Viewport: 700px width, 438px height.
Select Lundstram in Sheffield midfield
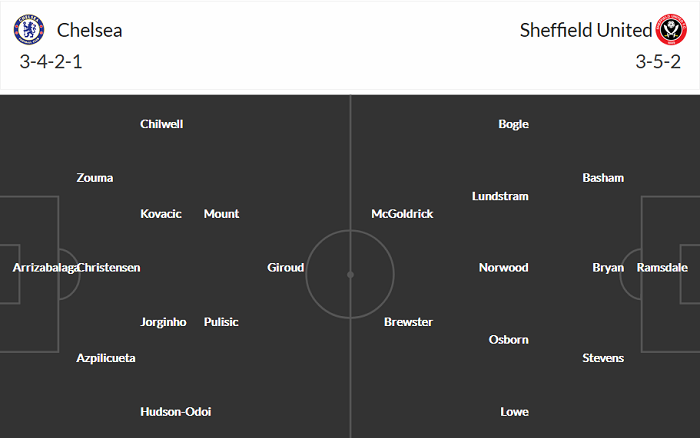point(500,196)
